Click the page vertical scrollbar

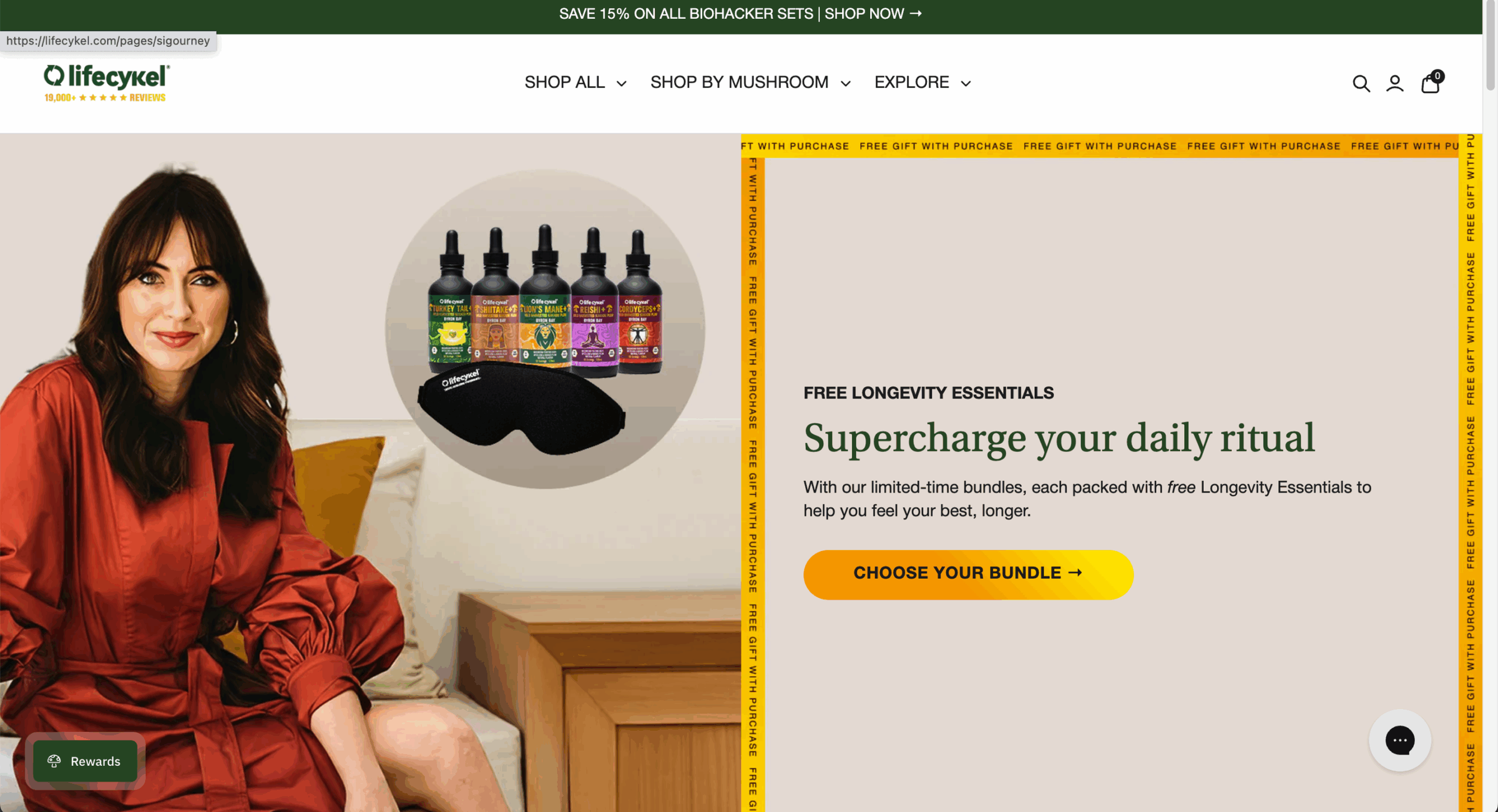[x=1491, y=406]
